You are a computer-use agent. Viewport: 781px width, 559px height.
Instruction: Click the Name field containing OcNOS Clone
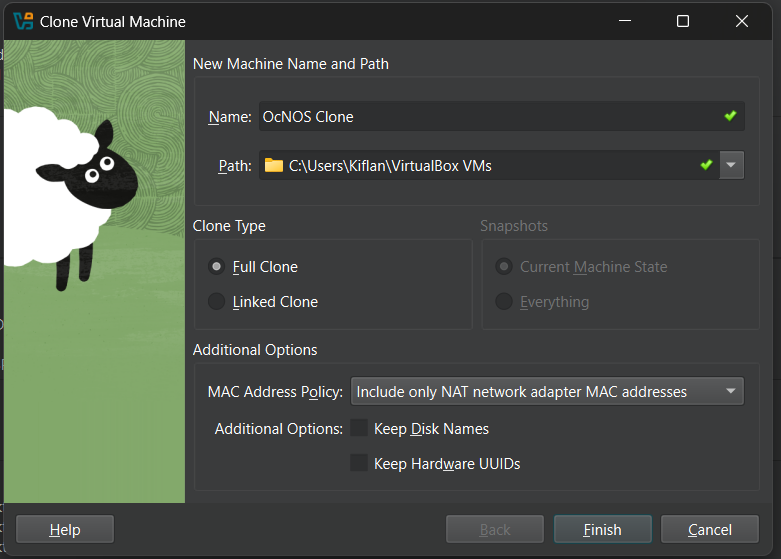tap(480, 116)
